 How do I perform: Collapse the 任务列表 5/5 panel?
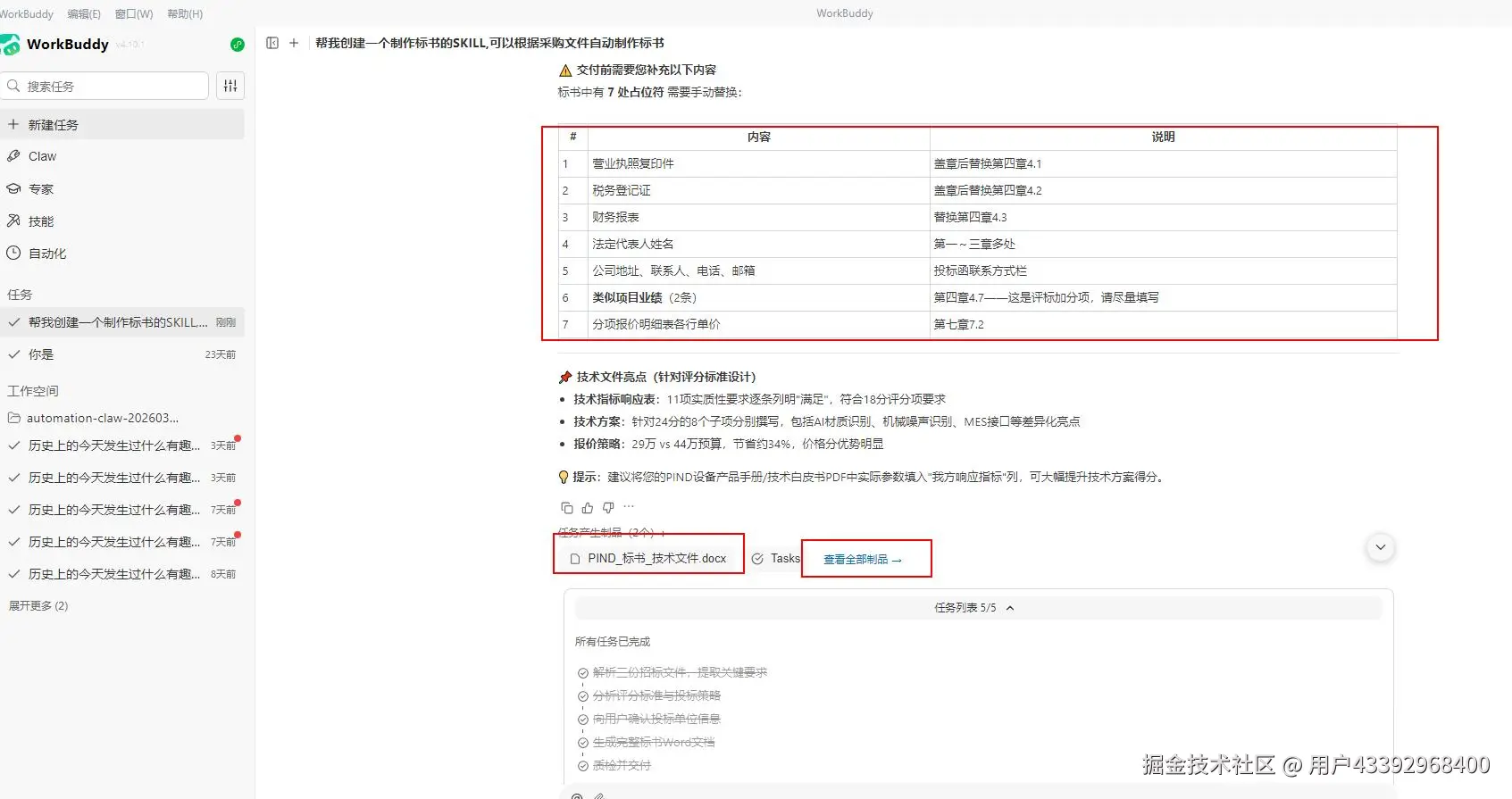[978, 608]
